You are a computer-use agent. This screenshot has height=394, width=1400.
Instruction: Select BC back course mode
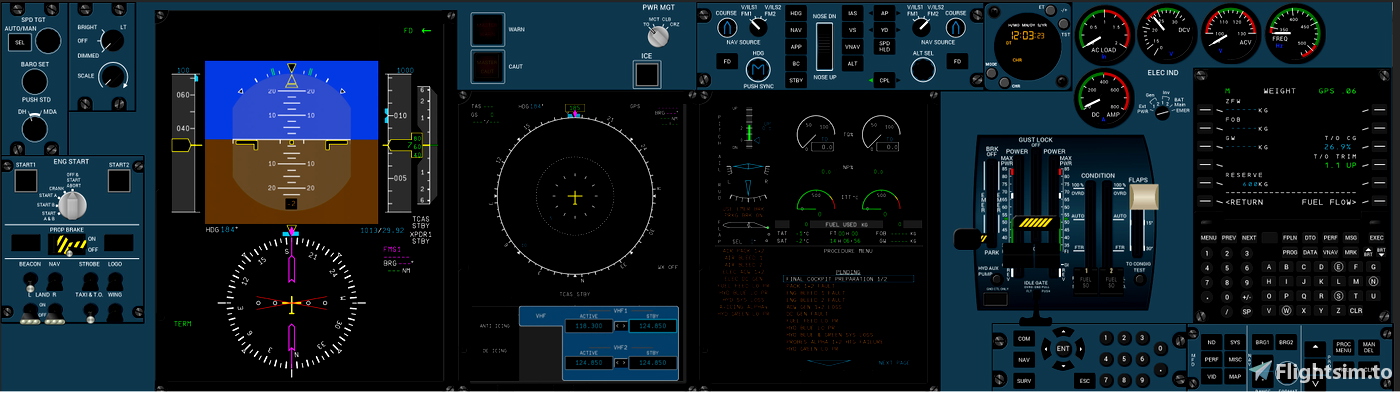point(796,63)
